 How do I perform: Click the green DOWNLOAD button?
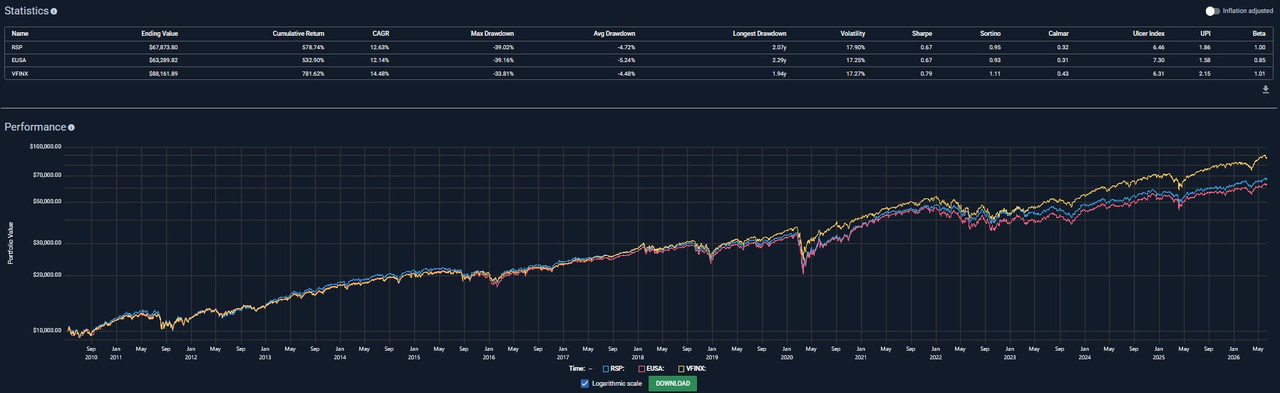pos(672,383)
